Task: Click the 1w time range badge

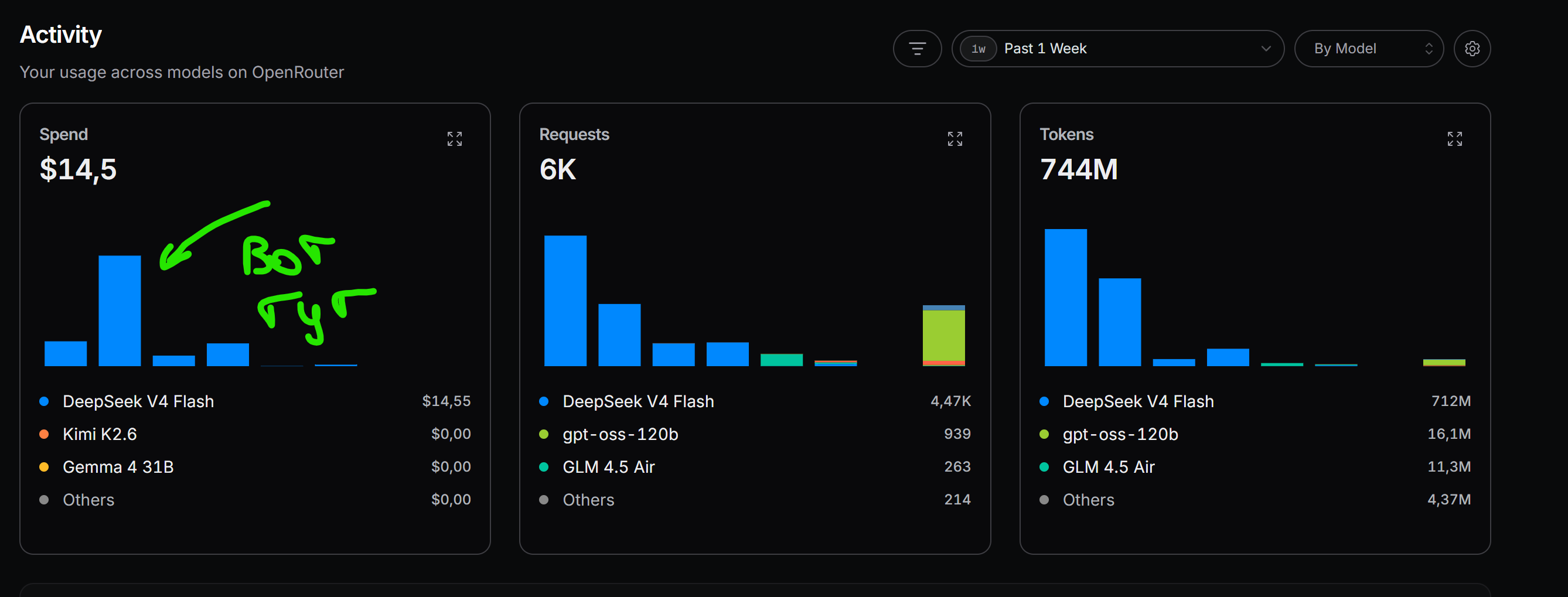Action: click(978, 49)
